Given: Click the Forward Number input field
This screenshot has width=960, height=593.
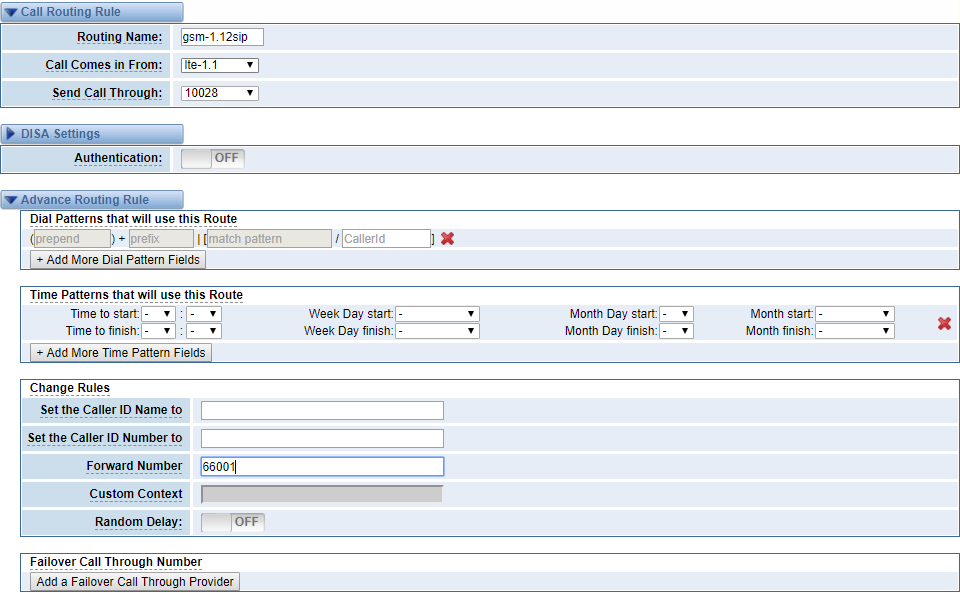Looking at the screenshot, I should (322, 466).
